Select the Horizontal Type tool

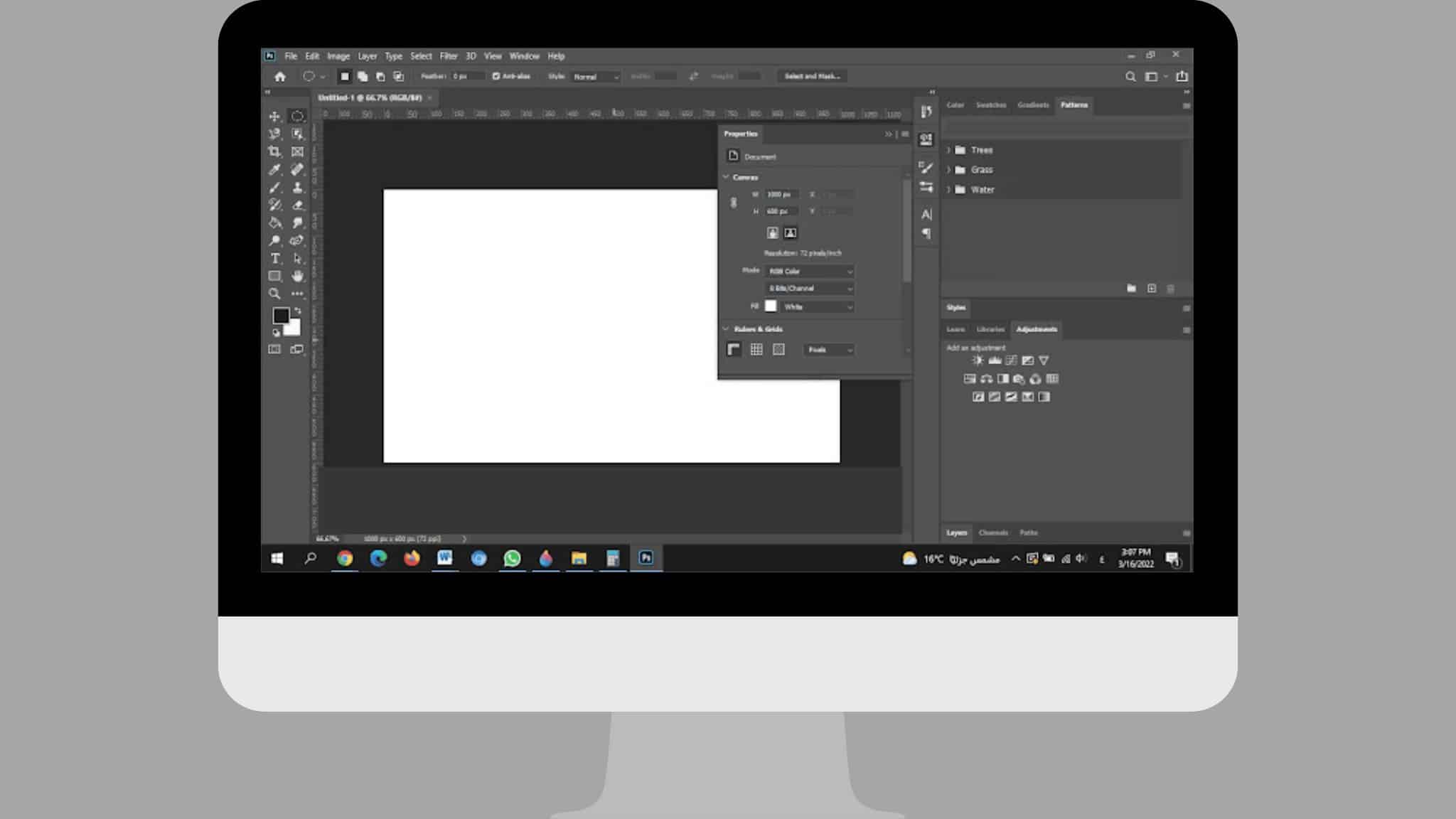(x=274, y=258)
